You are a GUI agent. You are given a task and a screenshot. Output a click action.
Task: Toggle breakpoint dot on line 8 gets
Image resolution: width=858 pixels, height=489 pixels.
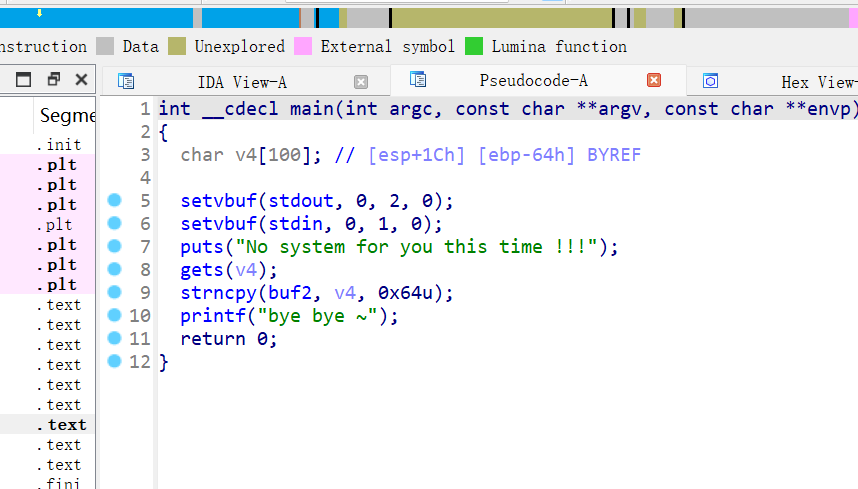click(x=114, y=269)
